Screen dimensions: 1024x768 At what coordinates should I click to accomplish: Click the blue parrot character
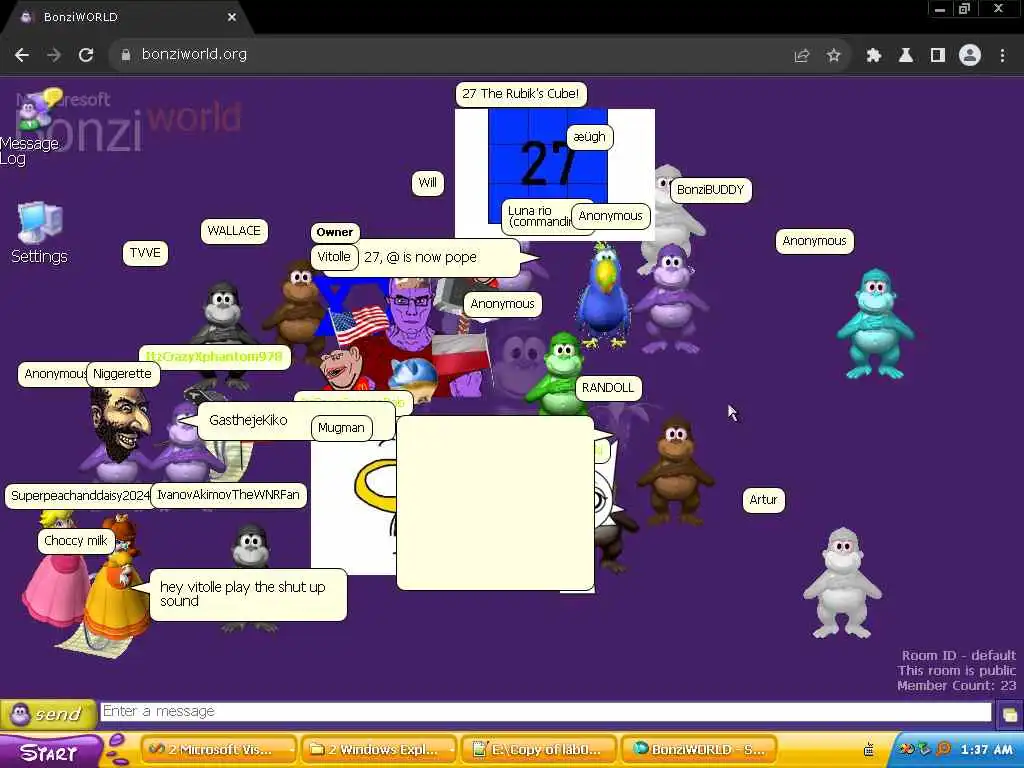(x=603, y=295)
